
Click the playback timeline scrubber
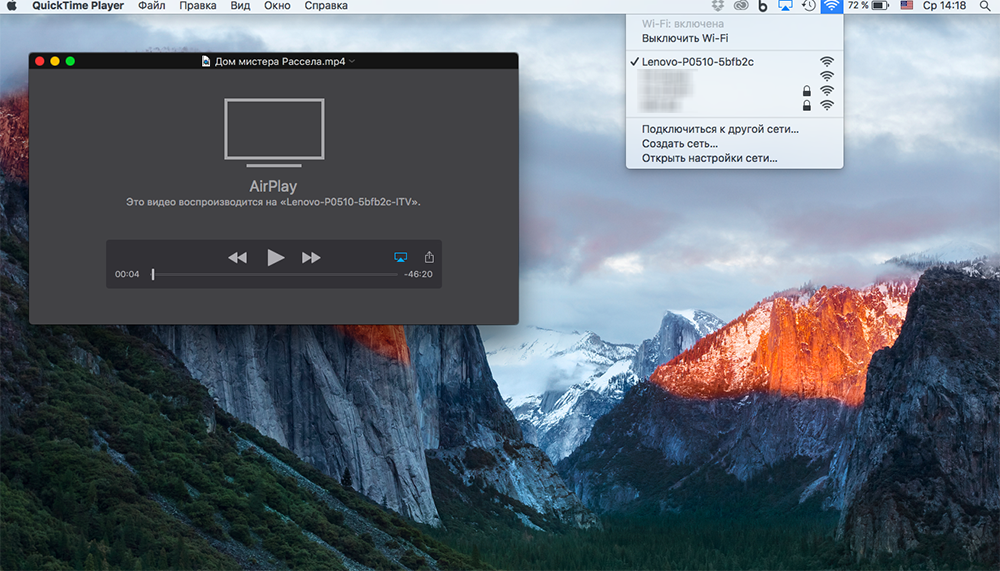click(153, 274)
